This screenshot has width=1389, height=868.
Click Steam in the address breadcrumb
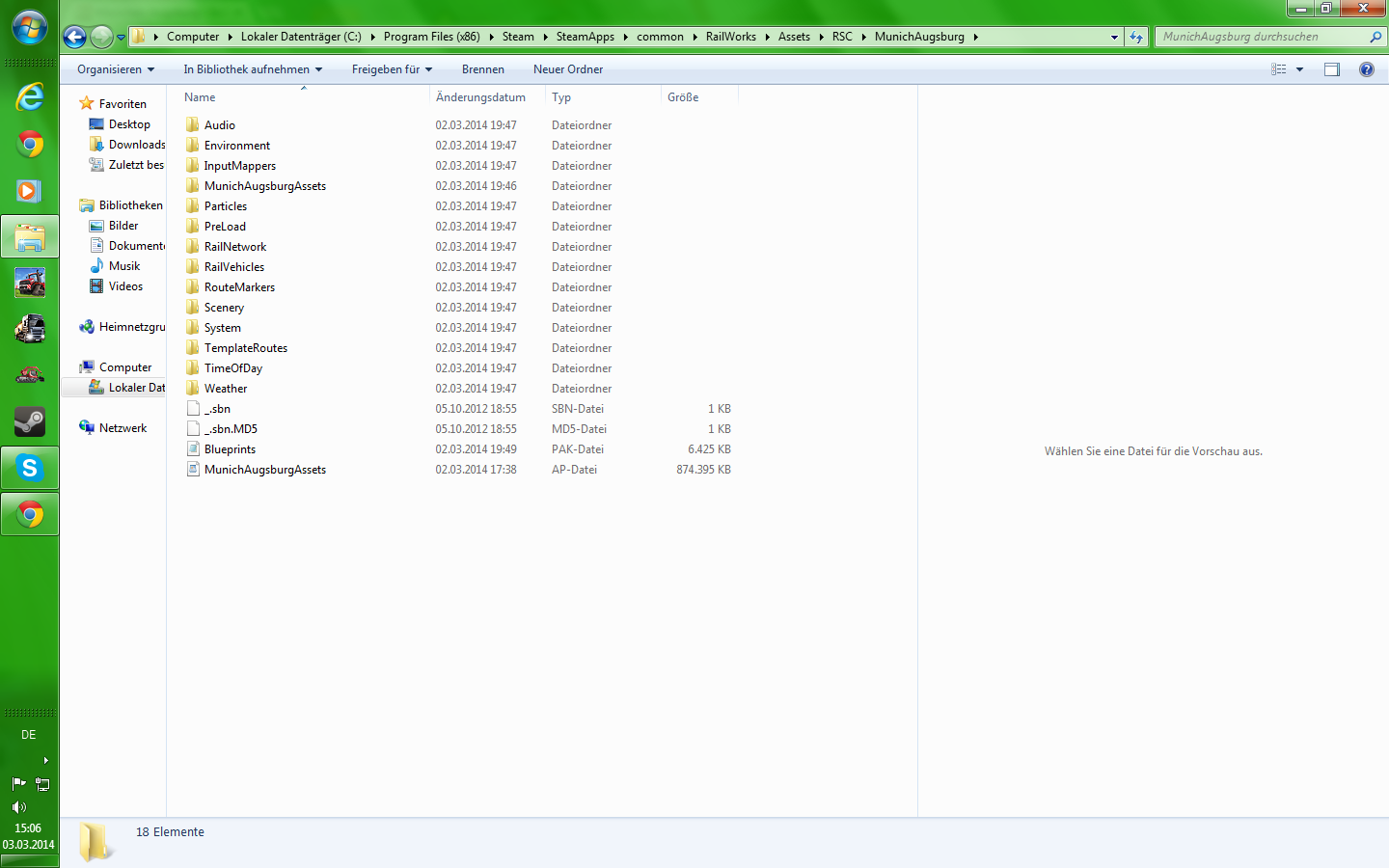518,37
